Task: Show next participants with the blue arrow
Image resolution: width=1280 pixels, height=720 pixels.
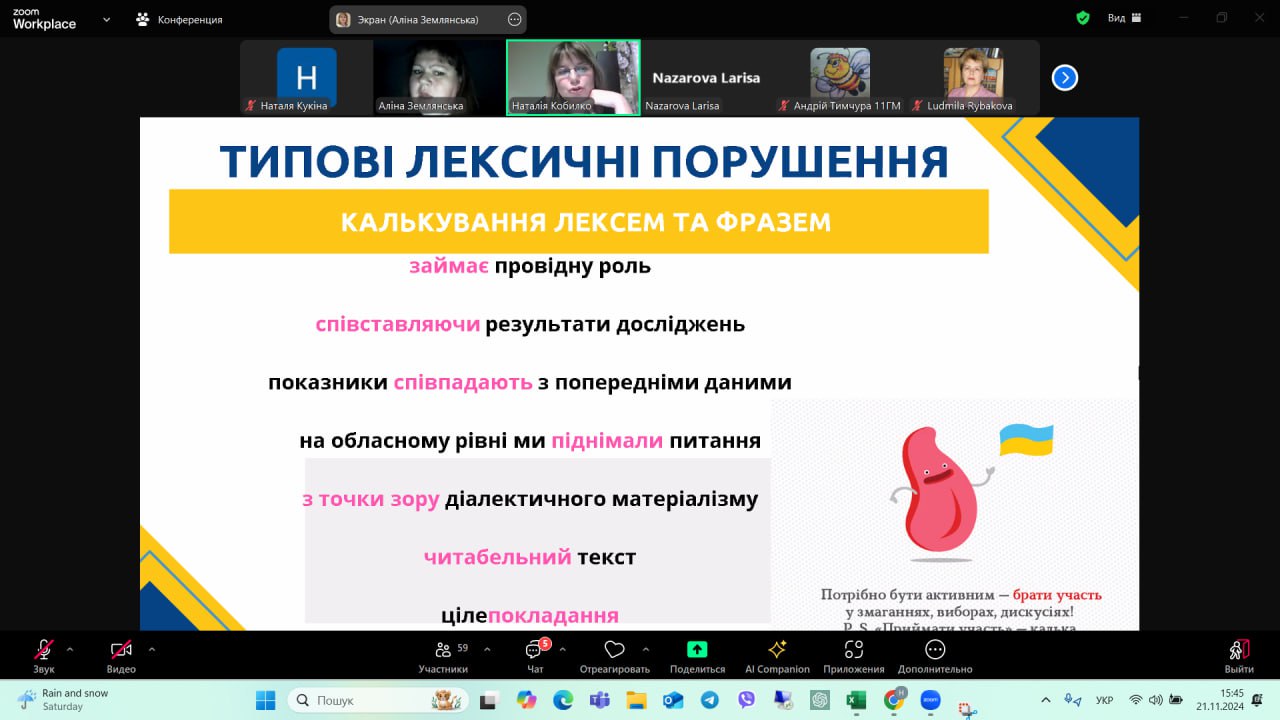Action: point(1065,77)
